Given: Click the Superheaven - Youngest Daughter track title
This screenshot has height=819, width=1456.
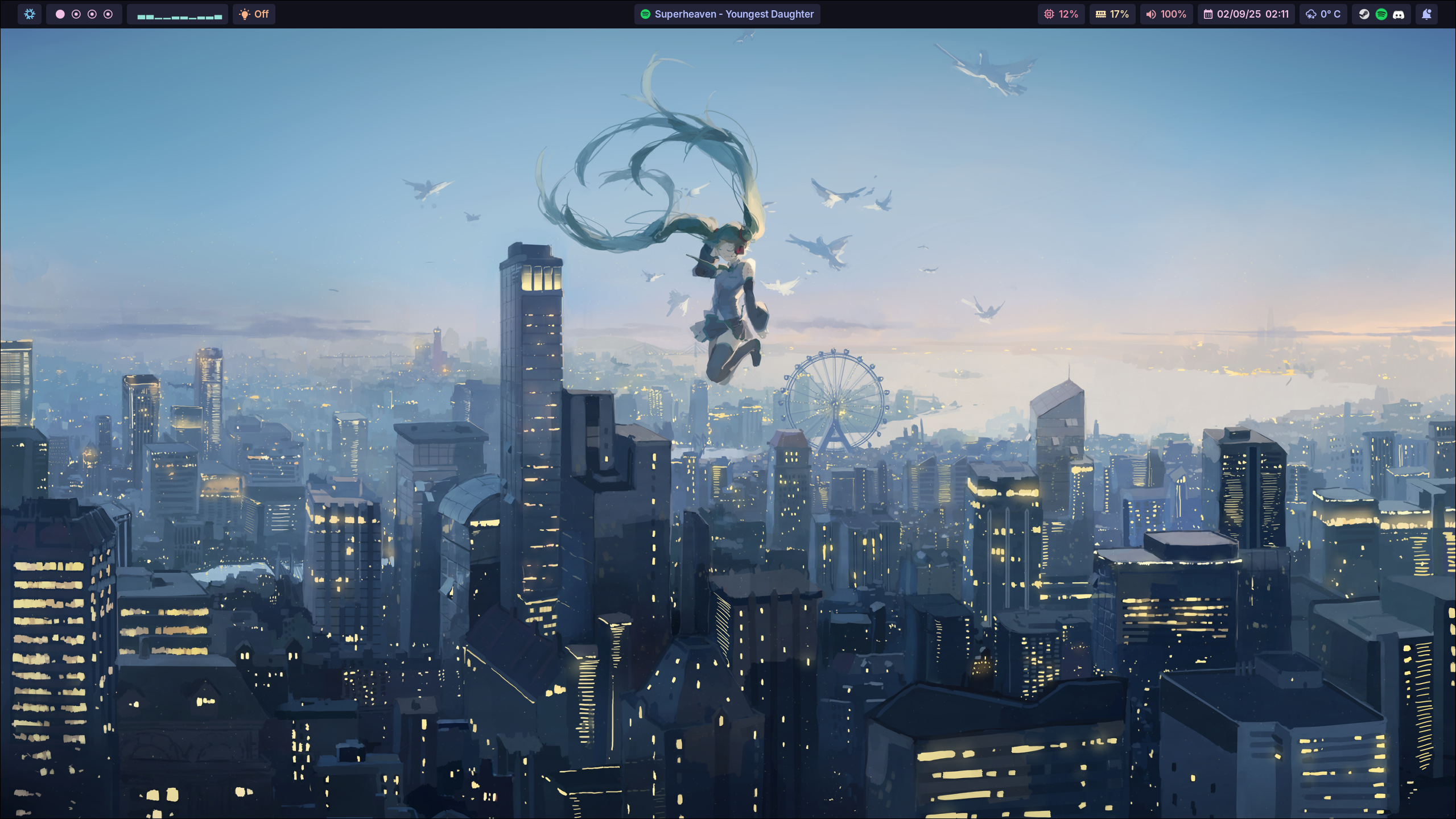Looking at the screenshot, I should [734, 14].
